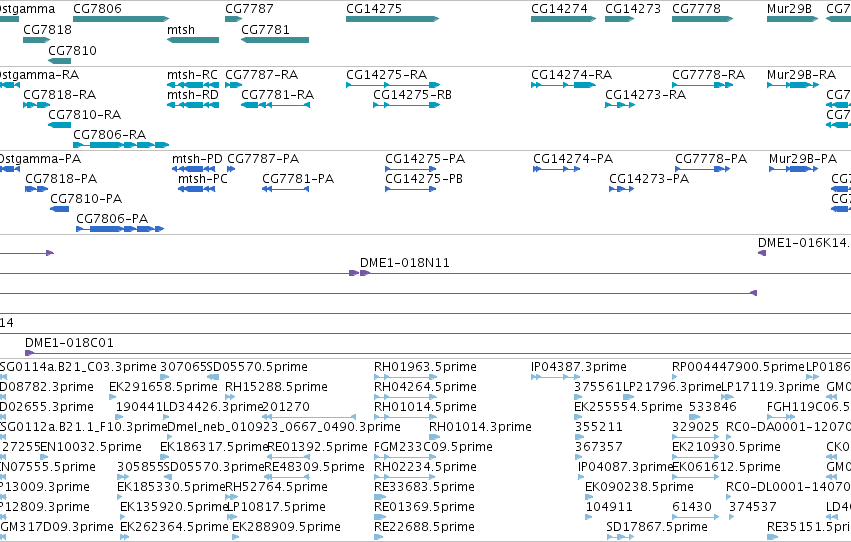Click the CG14274 gene label

tap(559, 9)
